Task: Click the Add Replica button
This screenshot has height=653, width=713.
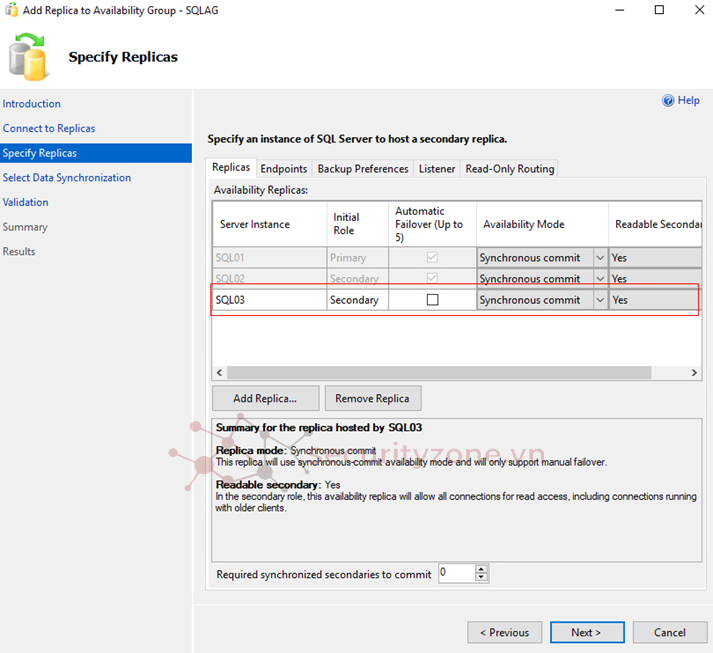Action: (265, 398)
